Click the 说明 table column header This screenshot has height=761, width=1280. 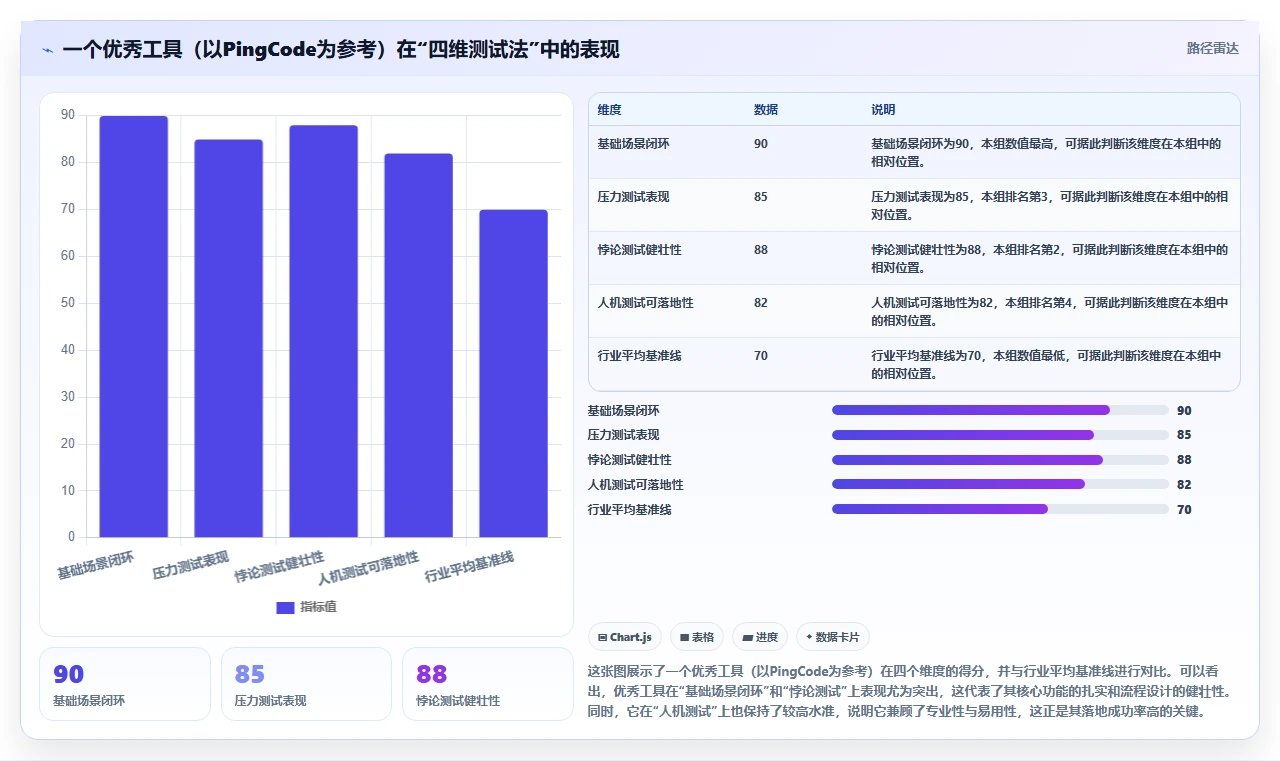(883, 110)
